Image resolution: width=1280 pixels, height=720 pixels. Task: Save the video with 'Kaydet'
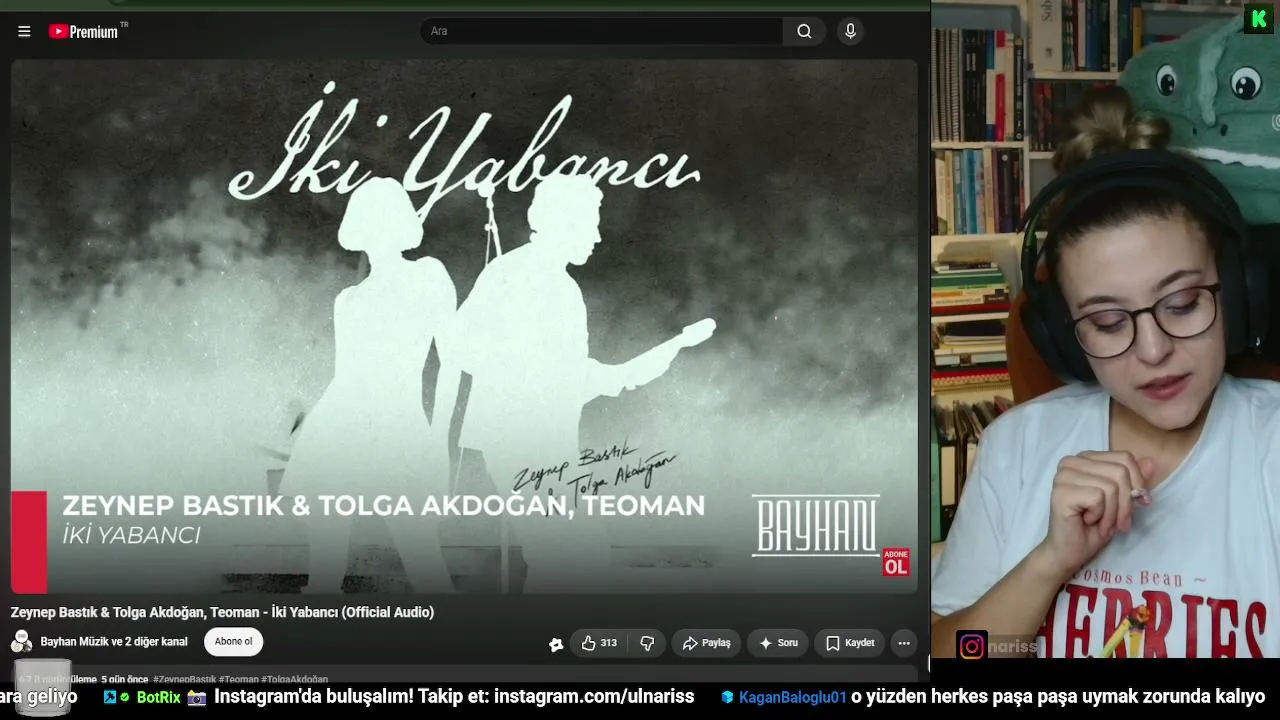[x=849, y=643]
